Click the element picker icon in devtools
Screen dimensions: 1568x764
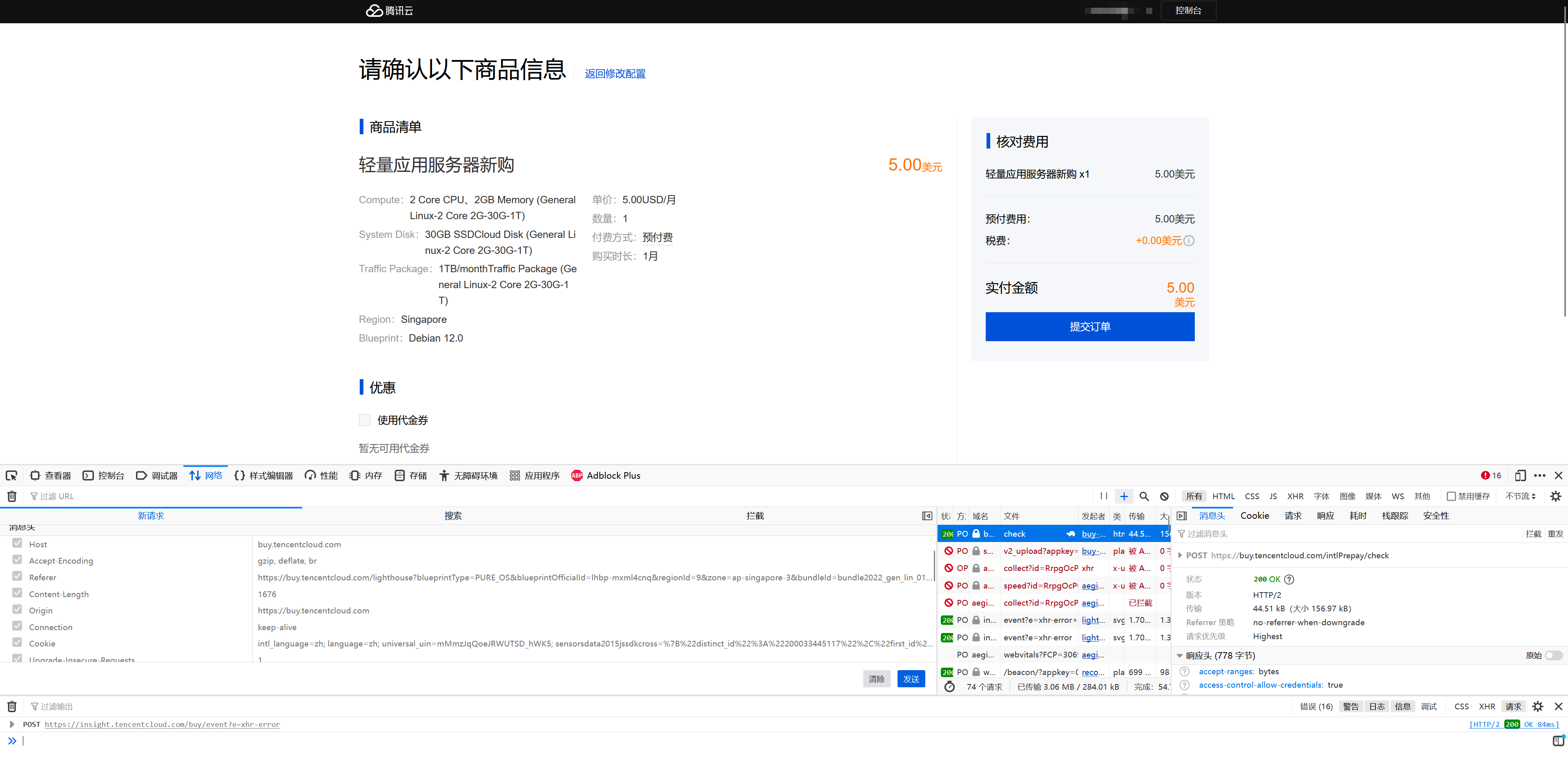[x=11, y=476]
